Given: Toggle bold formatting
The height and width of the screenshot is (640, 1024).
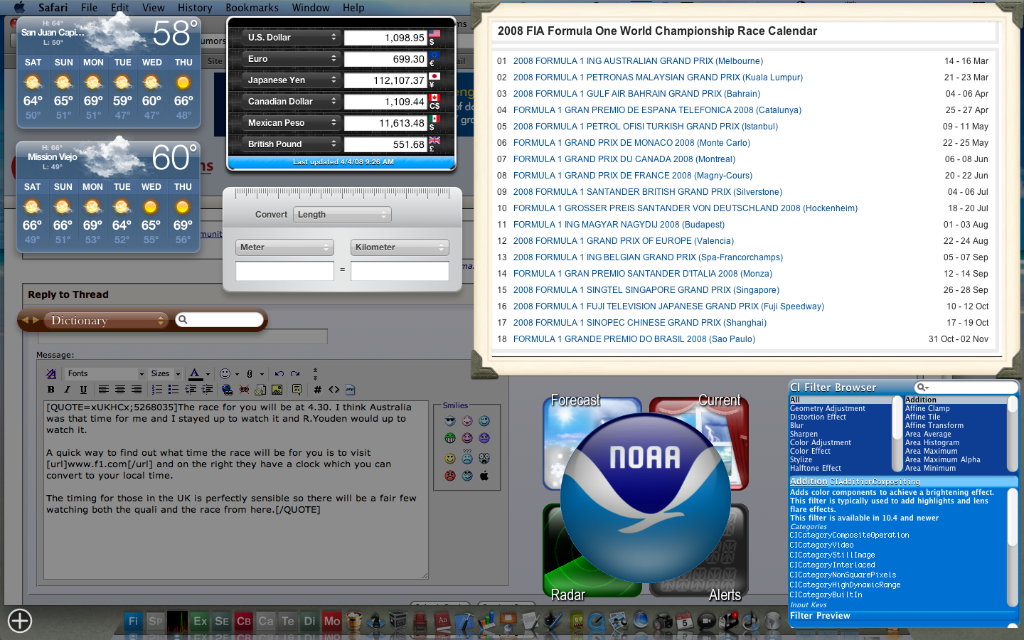Looking at the screenshot, I should click(x=51, y=390).
